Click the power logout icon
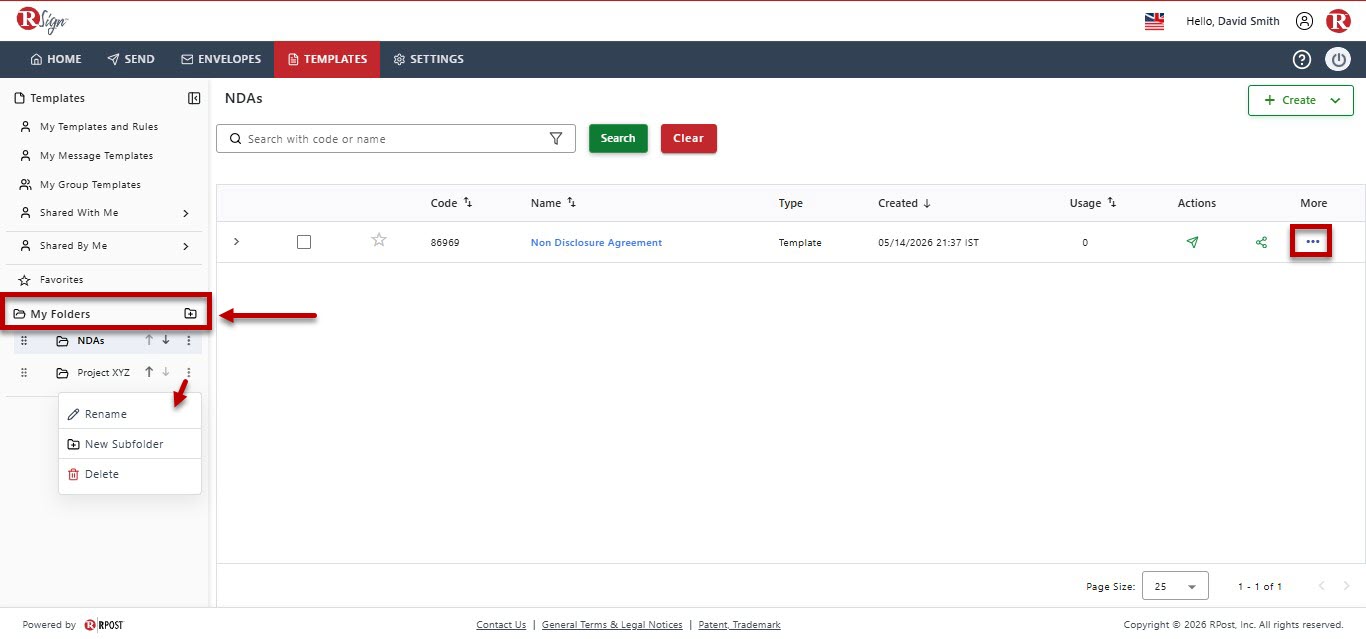Viewport: 1366px width, 639px height. pyautogui.click(x=1338, y=59)
